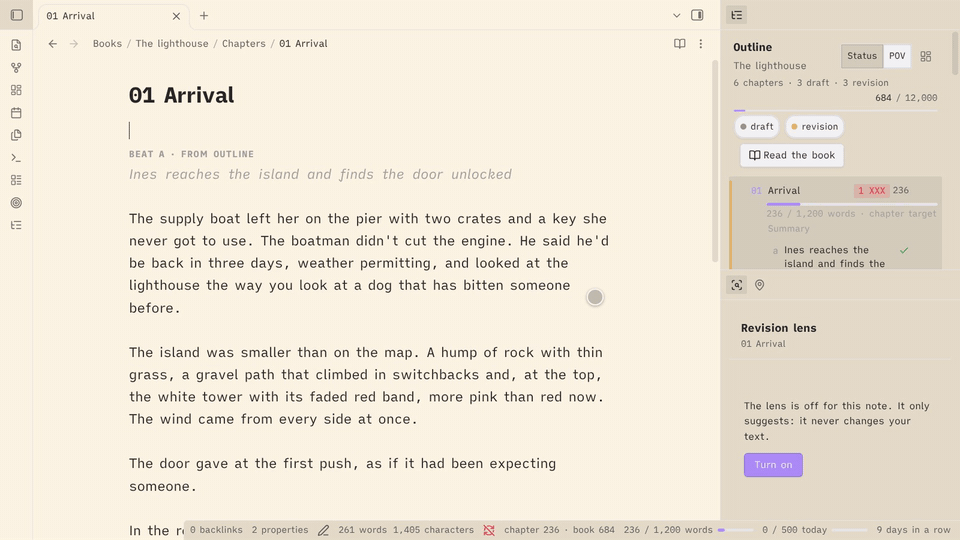Viewport: 960px width, 540px height.
Task: Open revision lens scan tab icon
Action: (737, 285)
